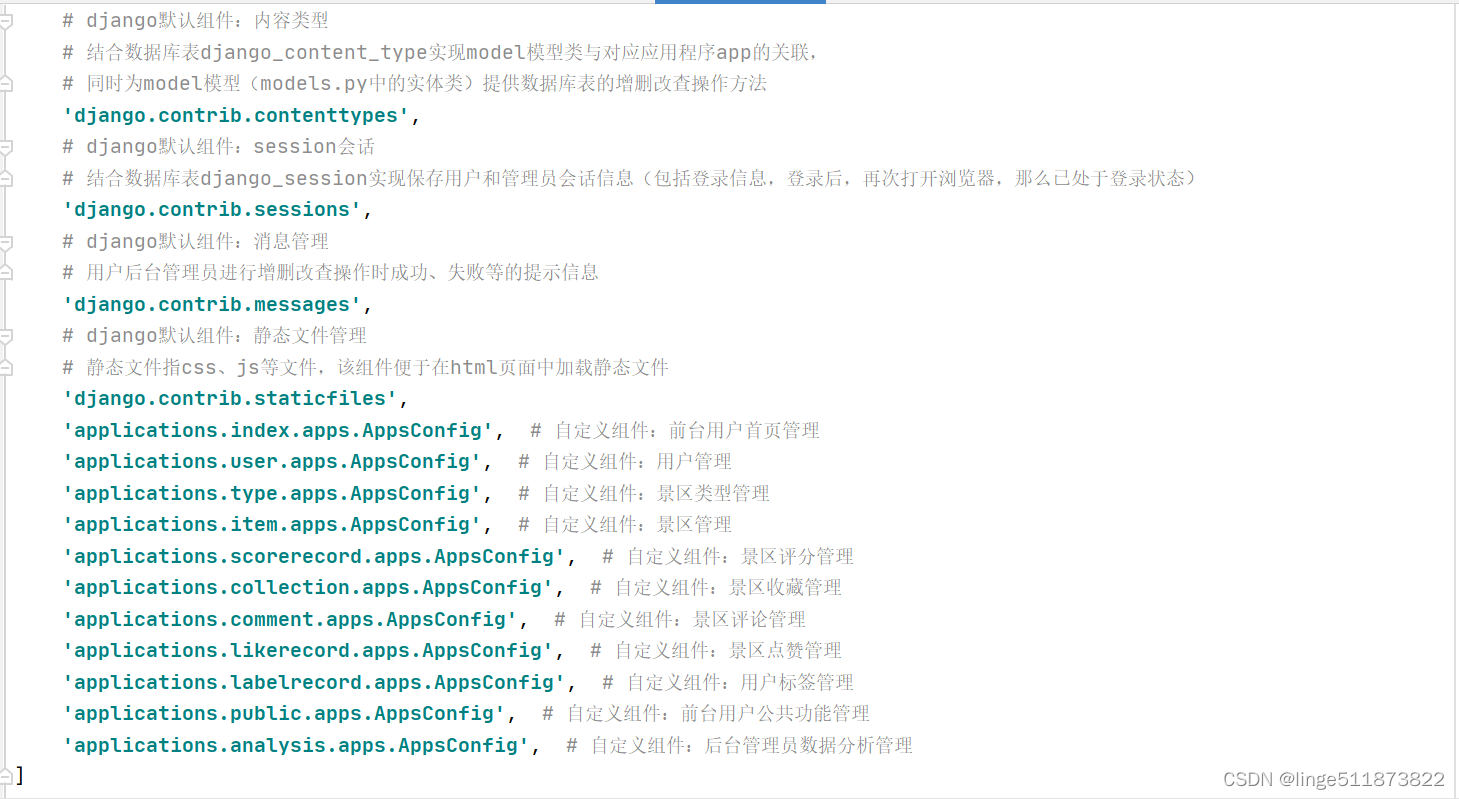The height and width of the screenshot is (799, 1459).
Task: Collapse fold marker beside '静态文件管理' comment
Action: pyautogui.click(x=5, y=336)
